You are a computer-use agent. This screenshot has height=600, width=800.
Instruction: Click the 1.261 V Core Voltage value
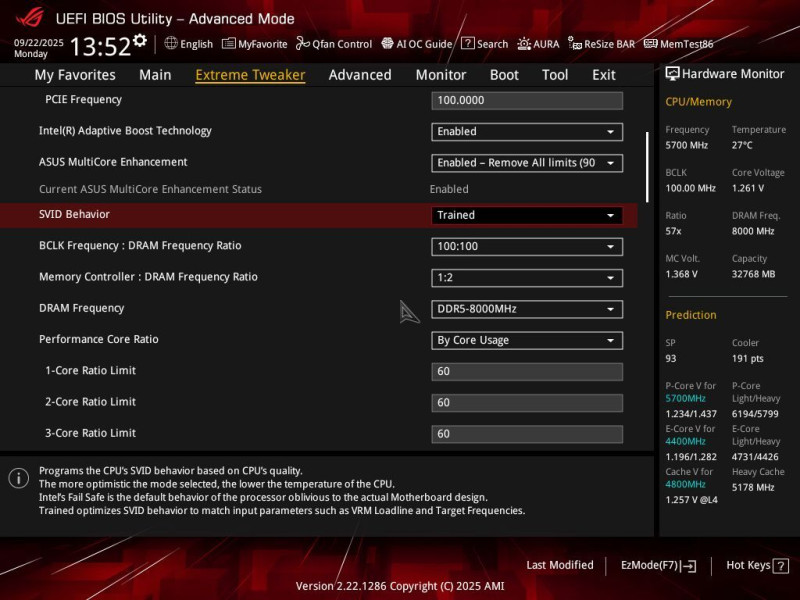tap(747, 188)
